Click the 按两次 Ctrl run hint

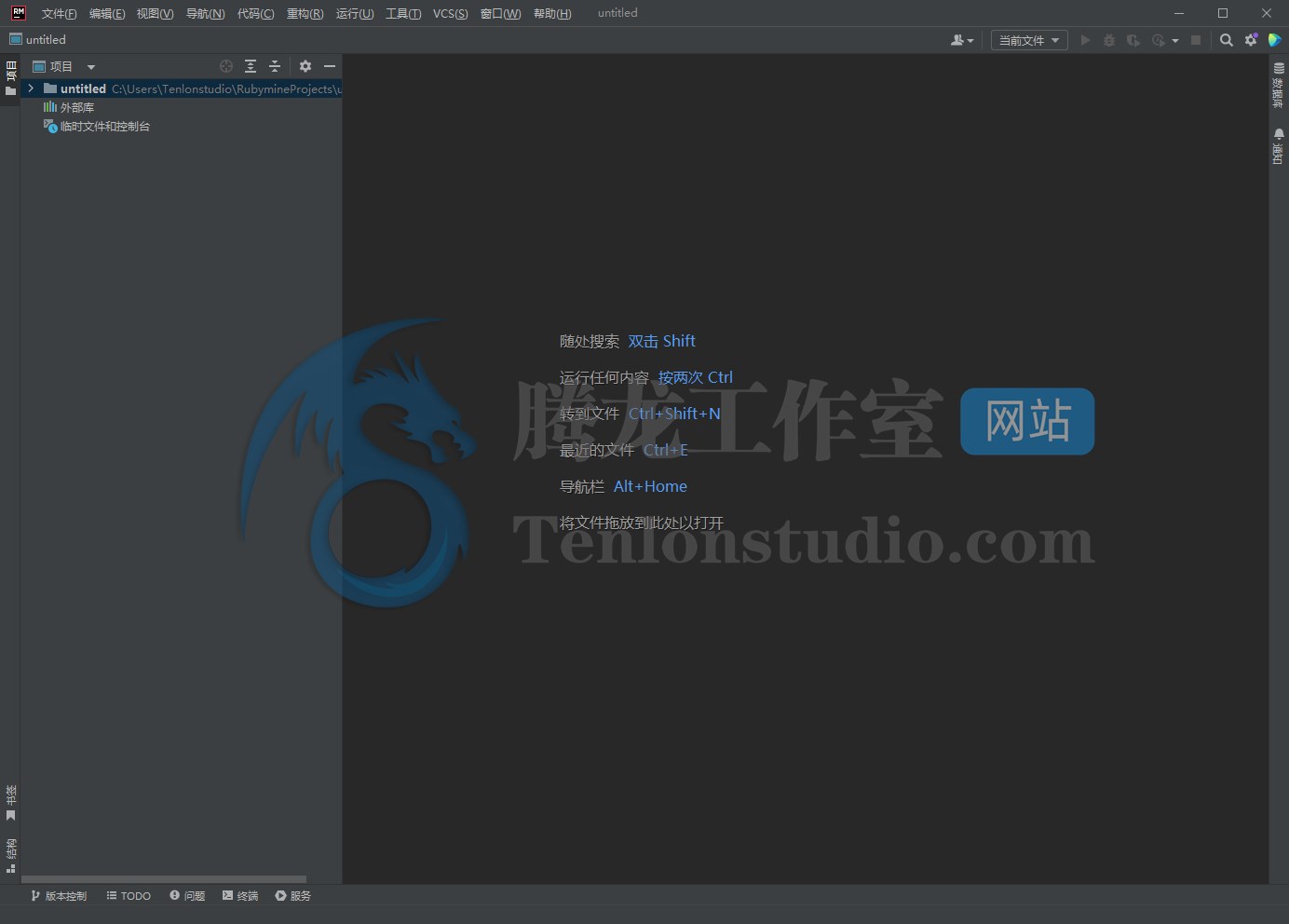pos(695,377)
